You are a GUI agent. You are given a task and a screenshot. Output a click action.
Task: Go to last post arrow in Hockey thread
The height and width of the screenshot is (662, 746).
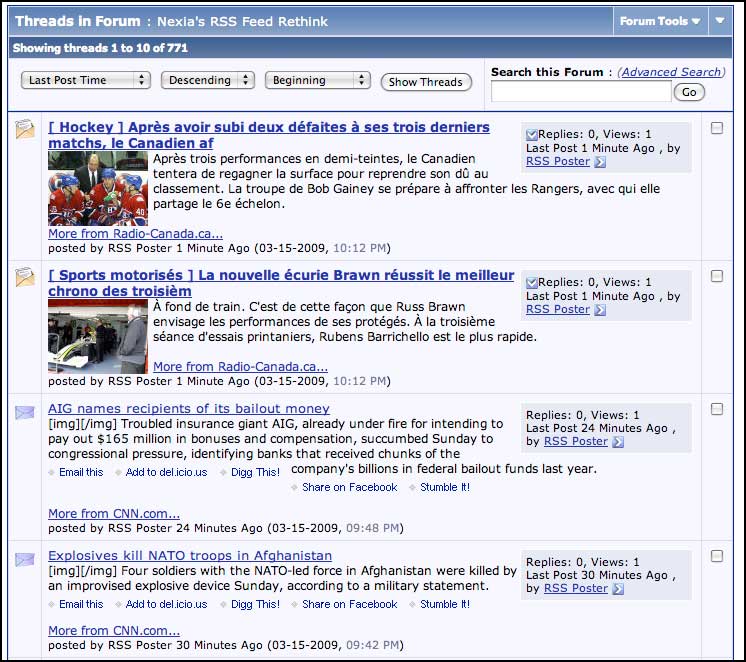(600, 162)
